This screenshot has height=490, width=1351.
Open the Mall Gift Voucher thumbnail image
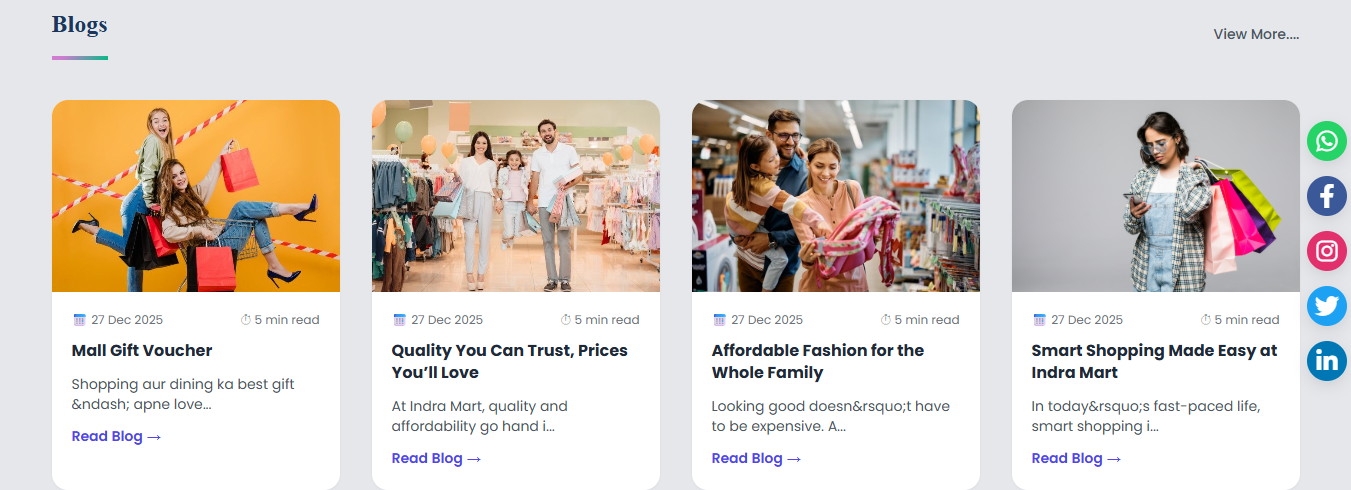pos(196,196)
